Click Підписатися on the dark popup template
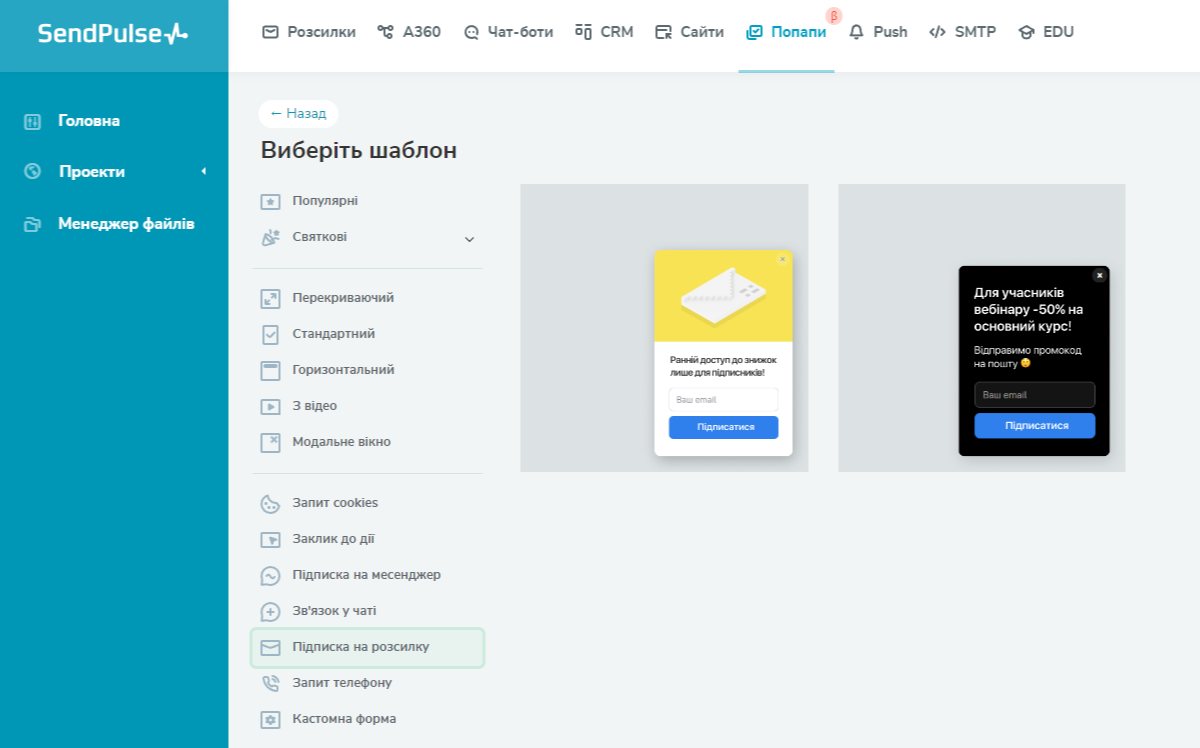 tap(1035, 426)
